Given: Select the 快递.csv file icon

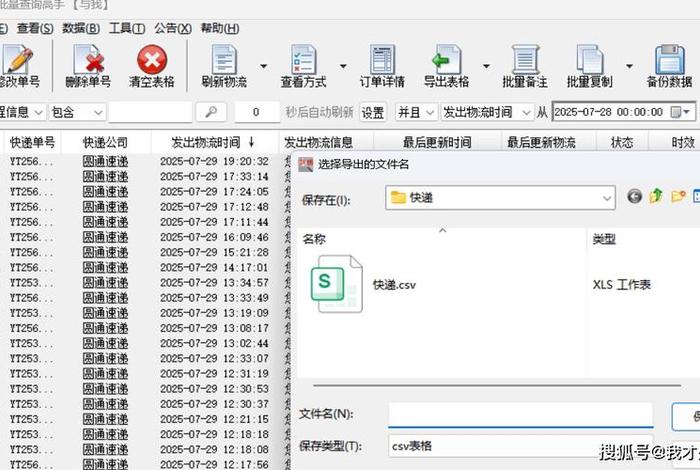Looking at the screenshot, I should pyautogui.click(x=337, y=284).
